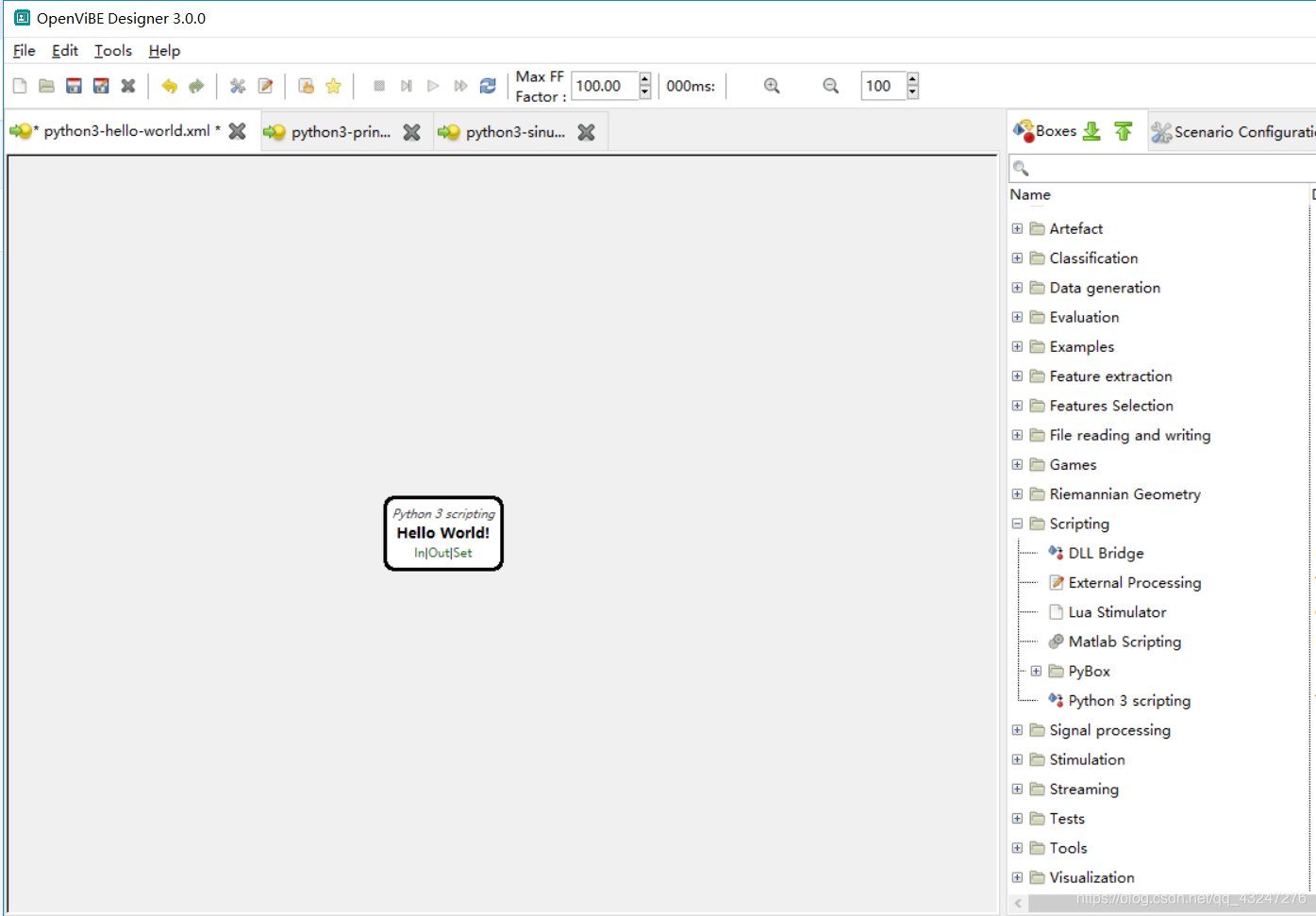Focus the Max FF Factor input field
The width and height of the screenshot is (1316, 916).
(x=605, y=86)
